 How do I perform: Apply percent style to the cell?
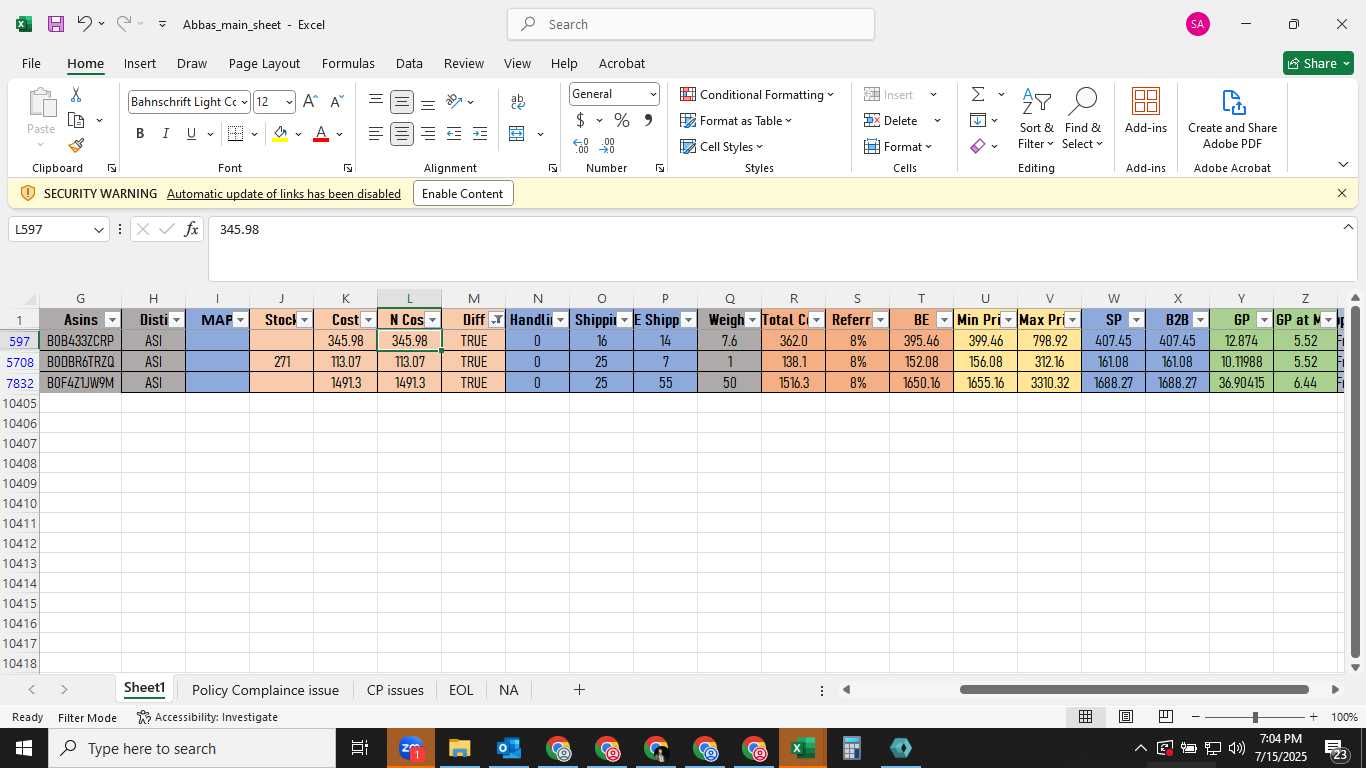pyautogui.click(x=621, y=120)
